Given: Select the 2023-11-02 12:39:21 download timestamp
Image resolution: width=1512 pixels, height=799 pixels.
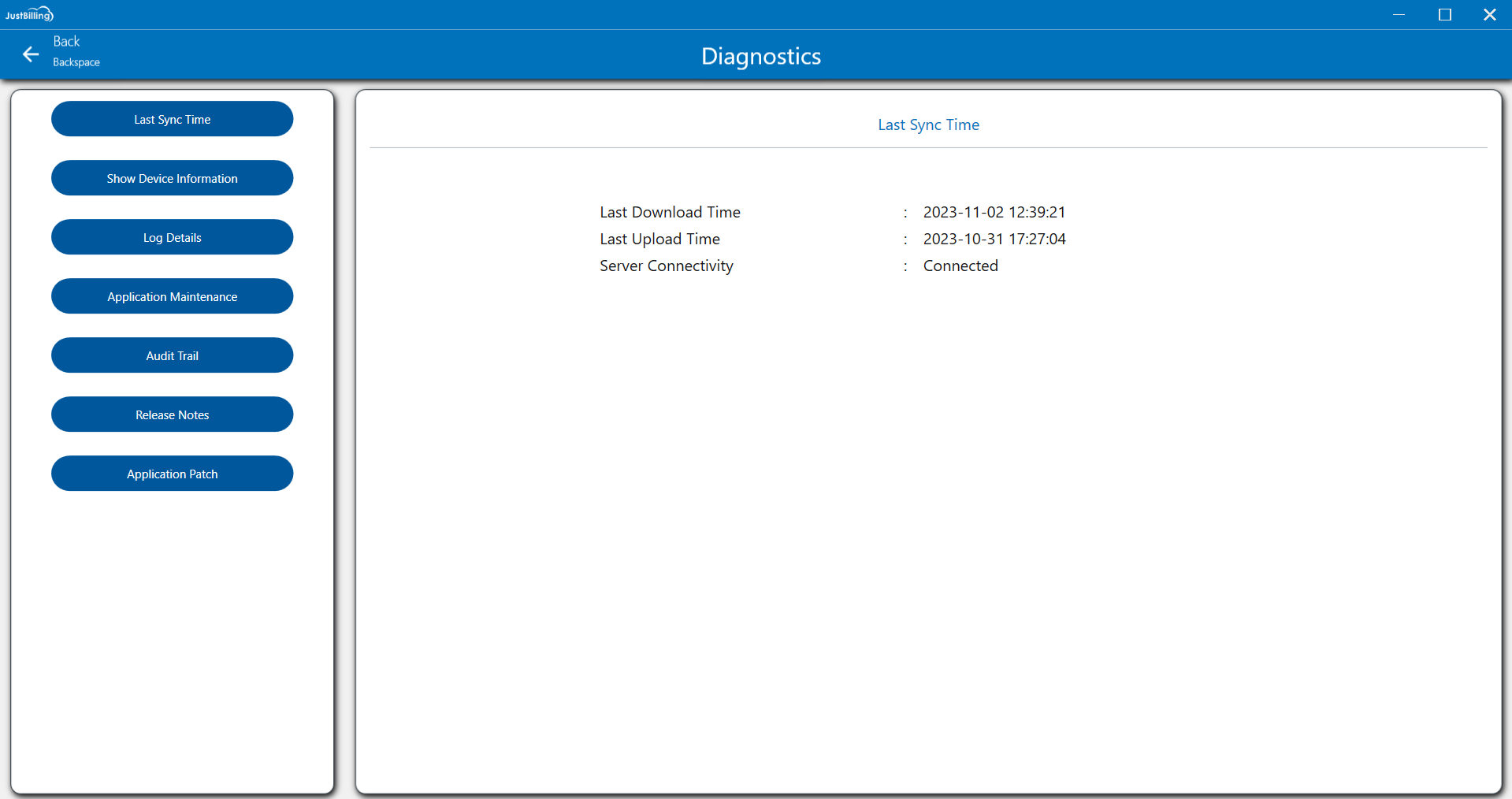Looking at the screenshot, I should [994, 212].
